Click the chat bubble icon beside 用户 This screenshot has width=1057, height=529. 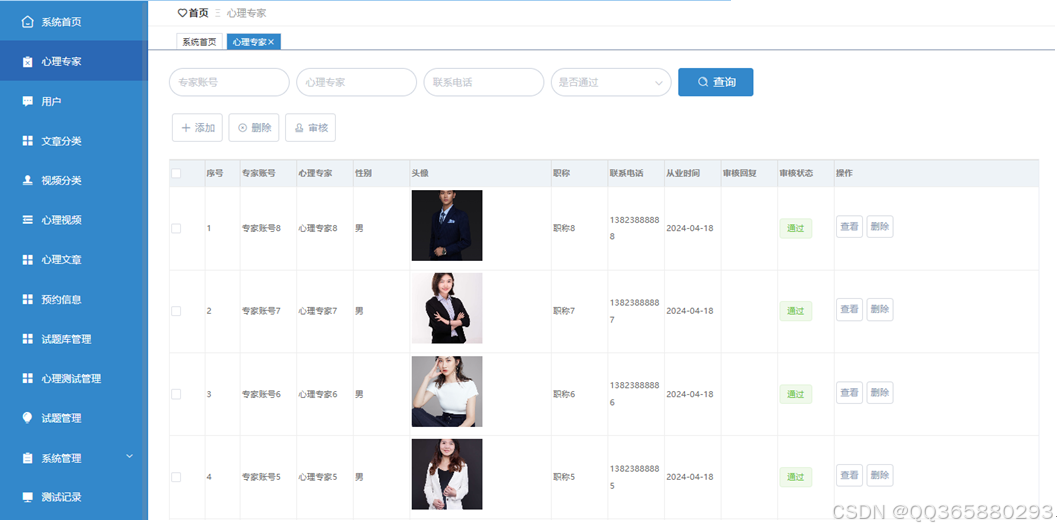pyautogui.click(x=27, y=101)
